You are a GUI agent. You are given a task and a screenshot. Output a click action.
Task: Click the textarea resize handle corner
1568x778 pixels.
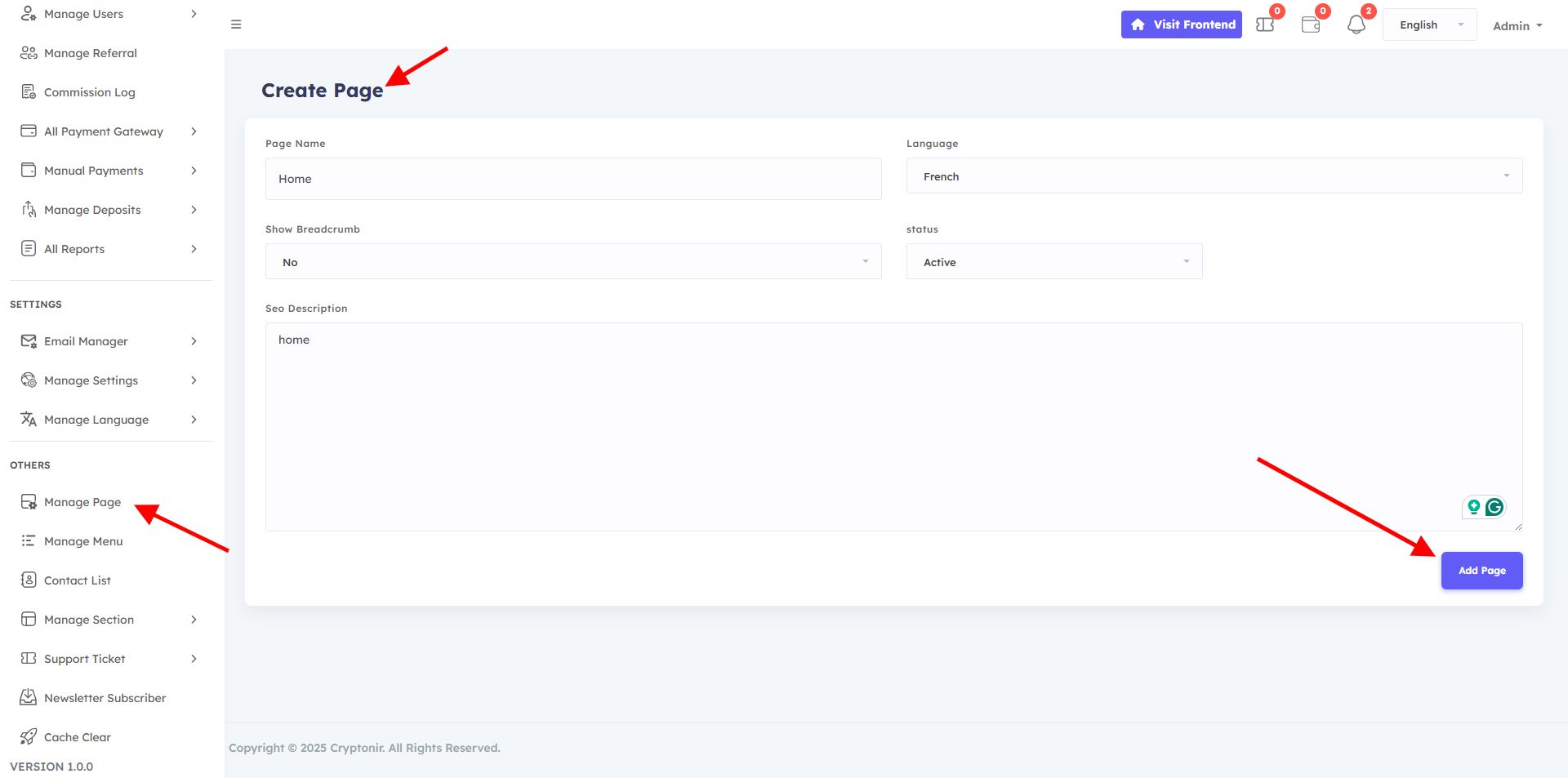coord(1518,527)
